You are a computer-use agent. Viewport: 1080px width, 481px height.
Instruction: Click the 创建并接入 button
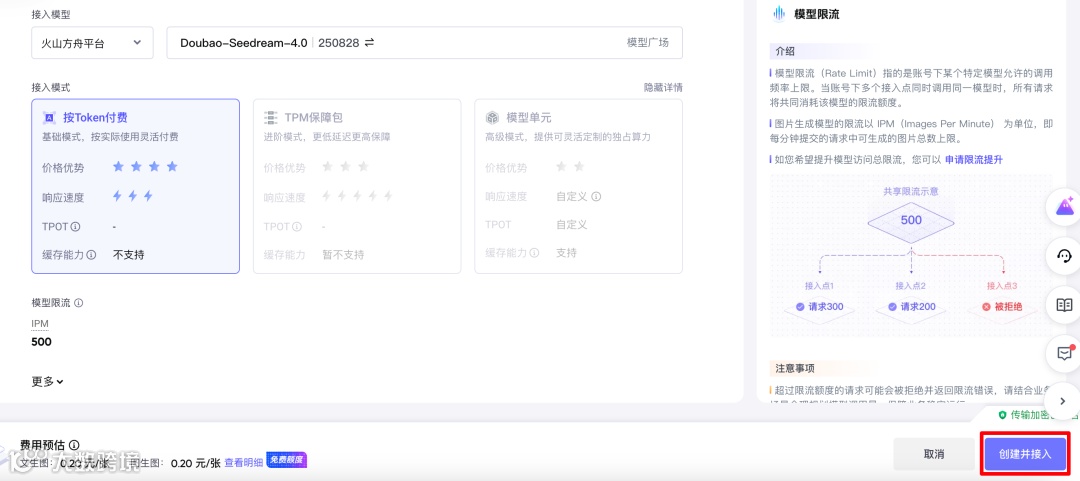pos(1025,454)
